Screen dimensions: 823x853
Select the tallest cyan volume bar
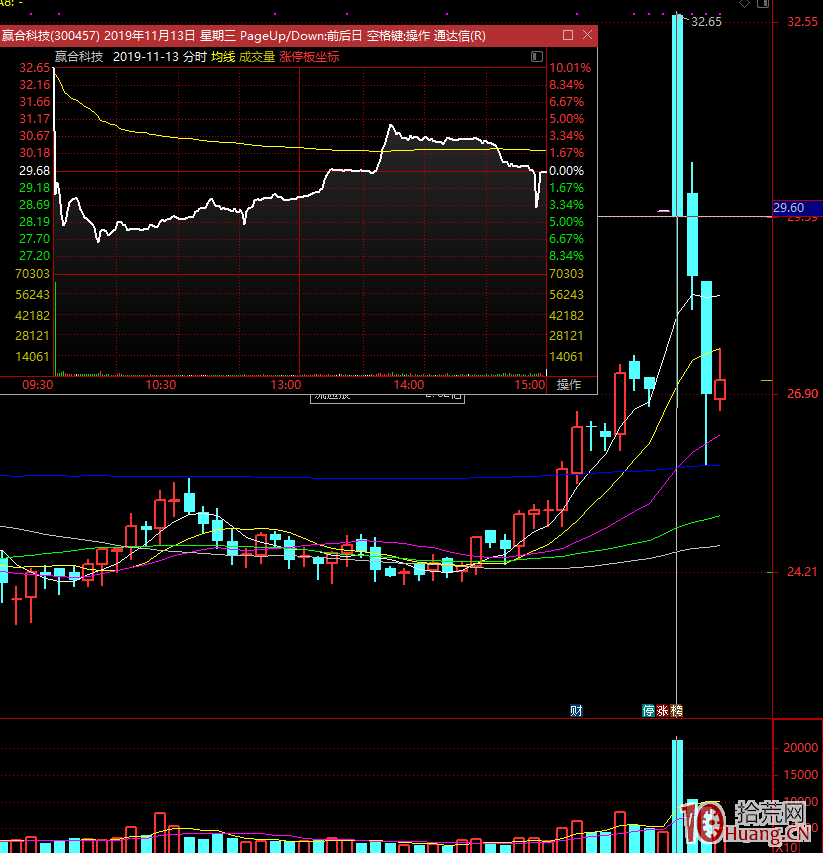678,790
